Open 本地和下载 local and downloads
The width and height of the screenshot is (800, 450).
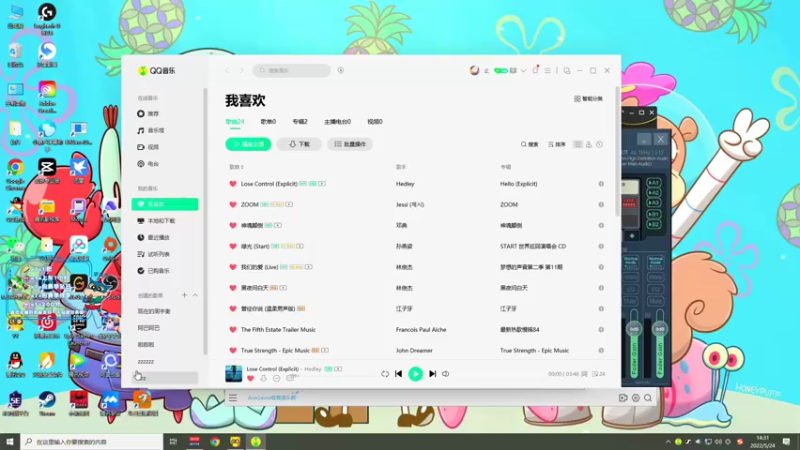coord(156,221)
